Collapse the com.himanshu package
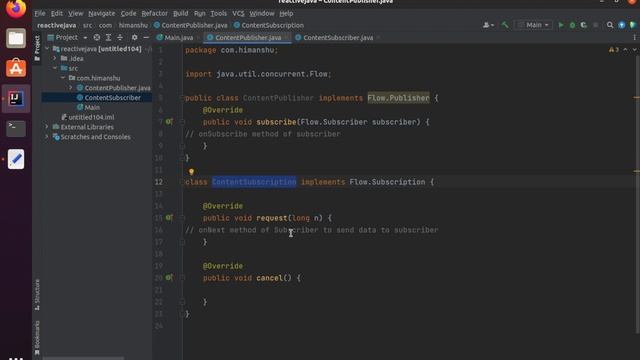The image size is (640, 360). pos(62,78)
